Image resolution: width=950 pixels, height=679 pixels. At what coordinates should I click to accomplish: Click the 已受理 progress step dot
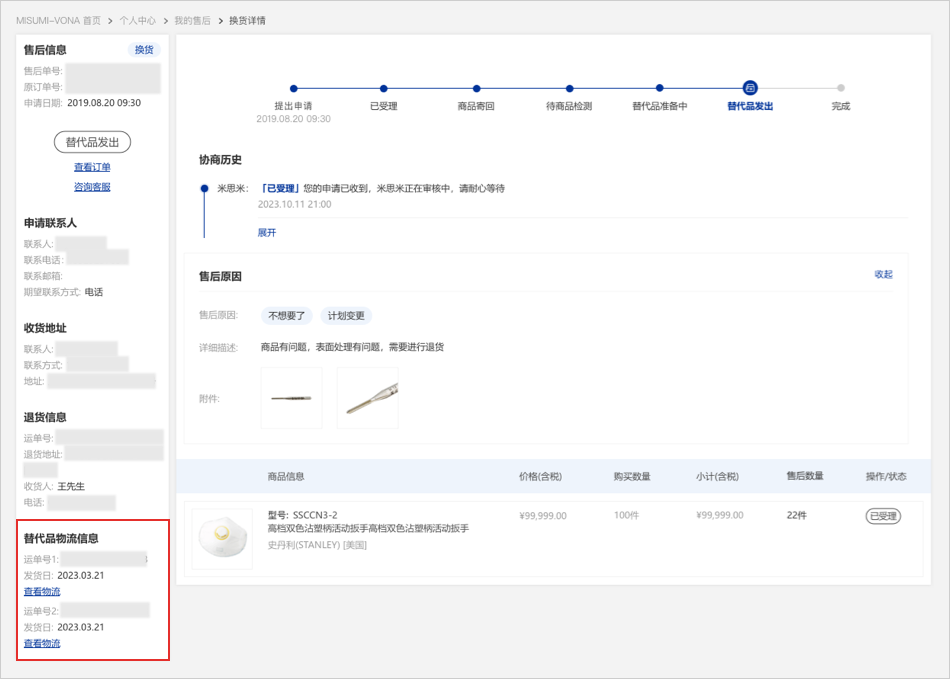384,88
